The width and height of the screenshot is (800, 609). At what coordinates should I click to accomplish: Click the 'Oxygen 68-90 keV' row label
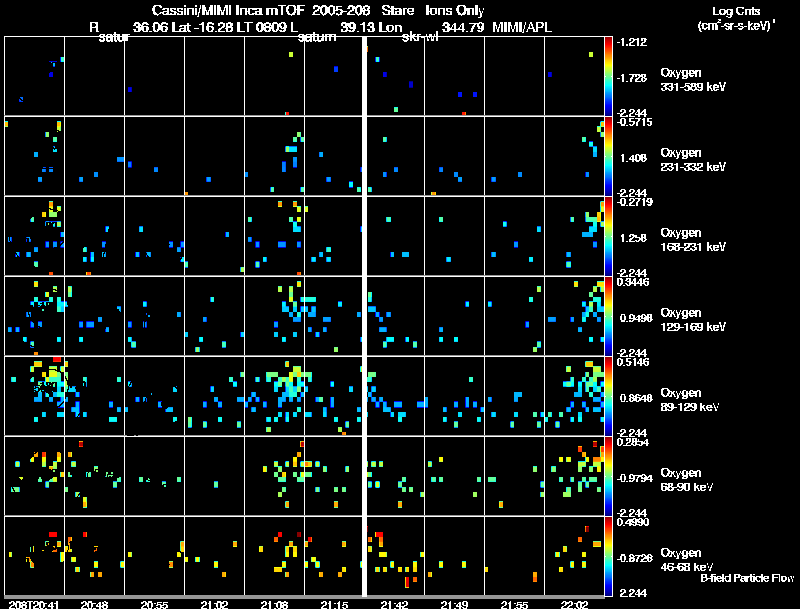point(686,480)
